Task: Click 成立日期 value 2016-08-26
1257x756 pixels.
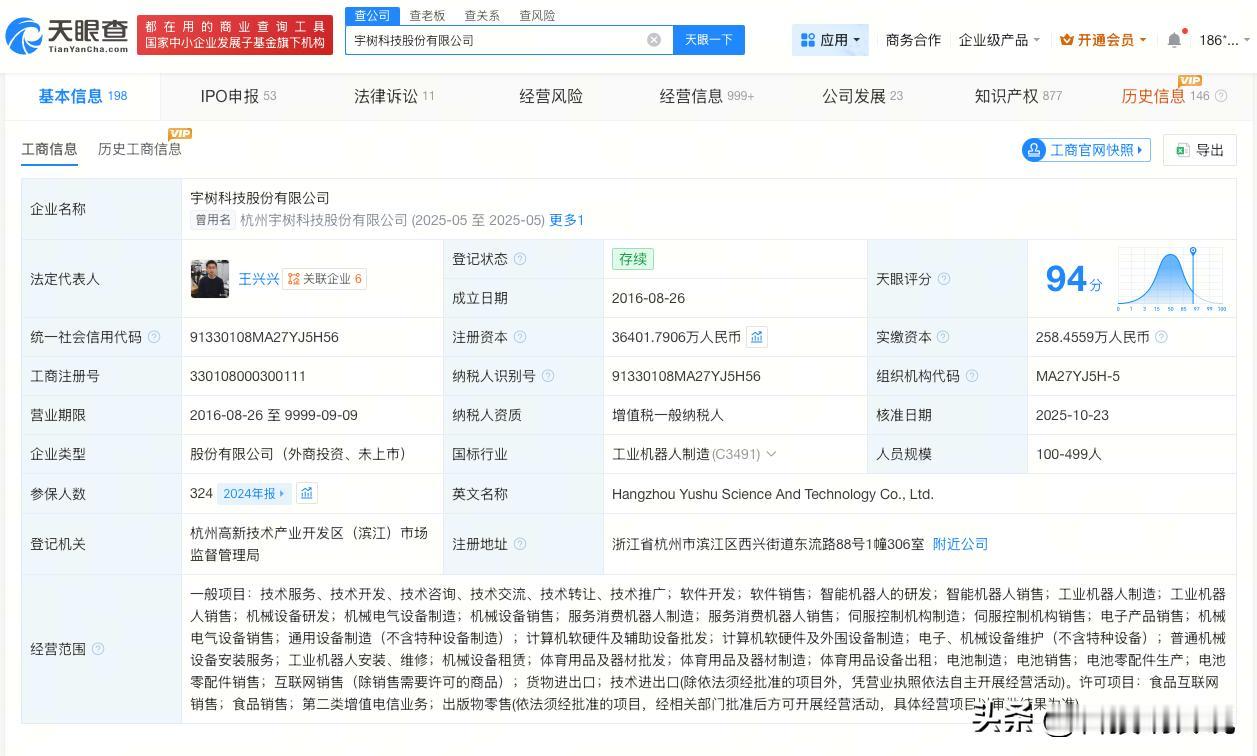Action: click(x=646, y=298)
